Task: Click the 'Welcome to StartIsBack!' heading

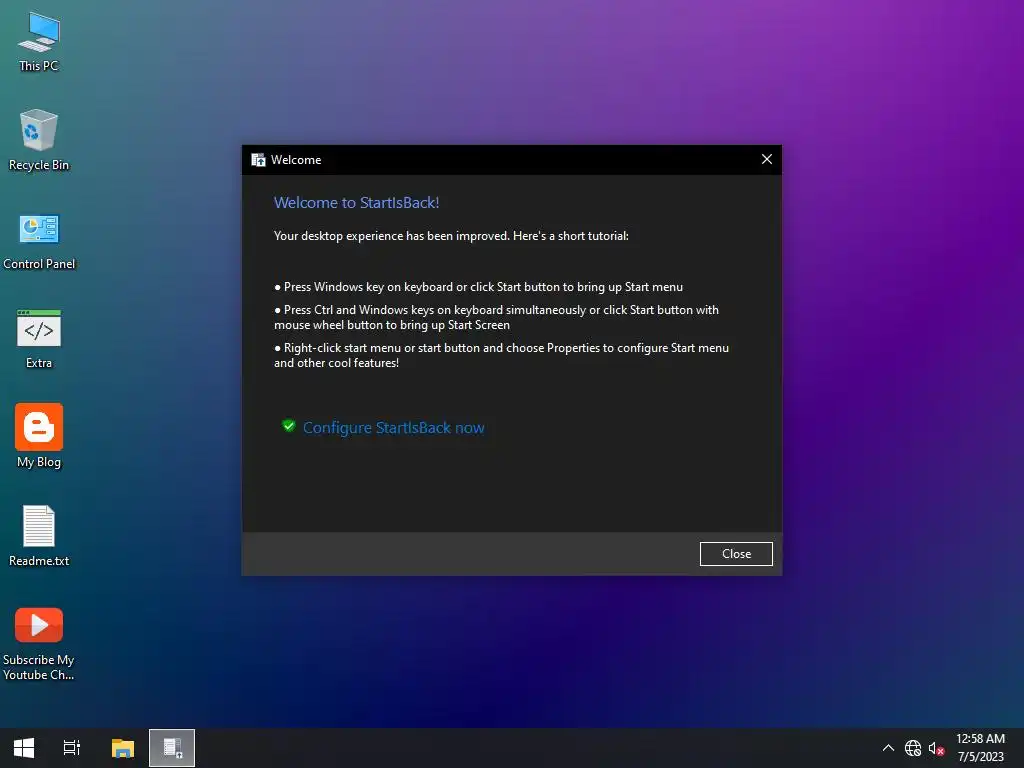Action: pos(357,202)
